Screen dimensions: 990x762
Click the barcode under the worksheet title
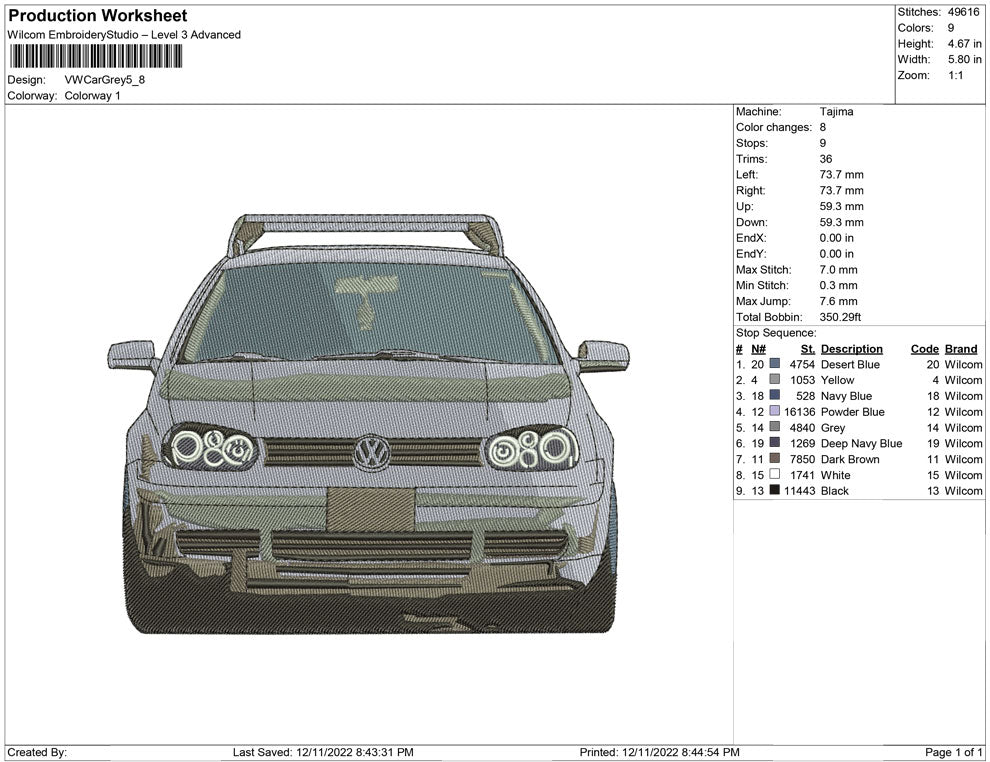point(95,57)
